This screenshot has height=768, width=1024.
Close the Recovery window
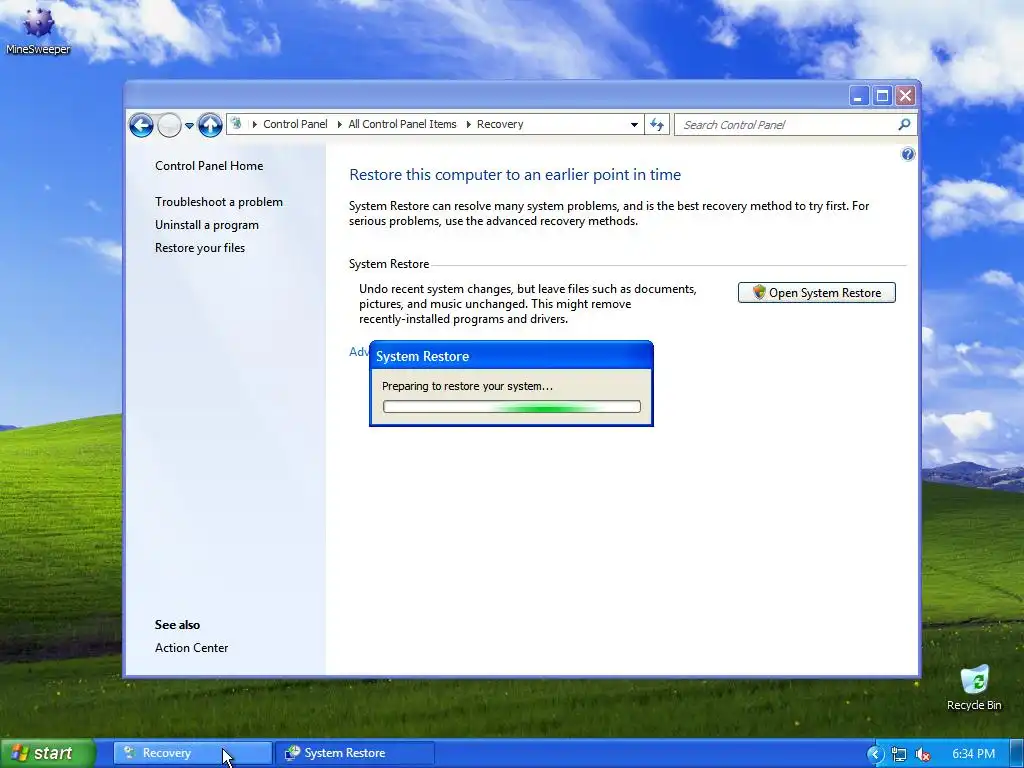pos(905,96)
